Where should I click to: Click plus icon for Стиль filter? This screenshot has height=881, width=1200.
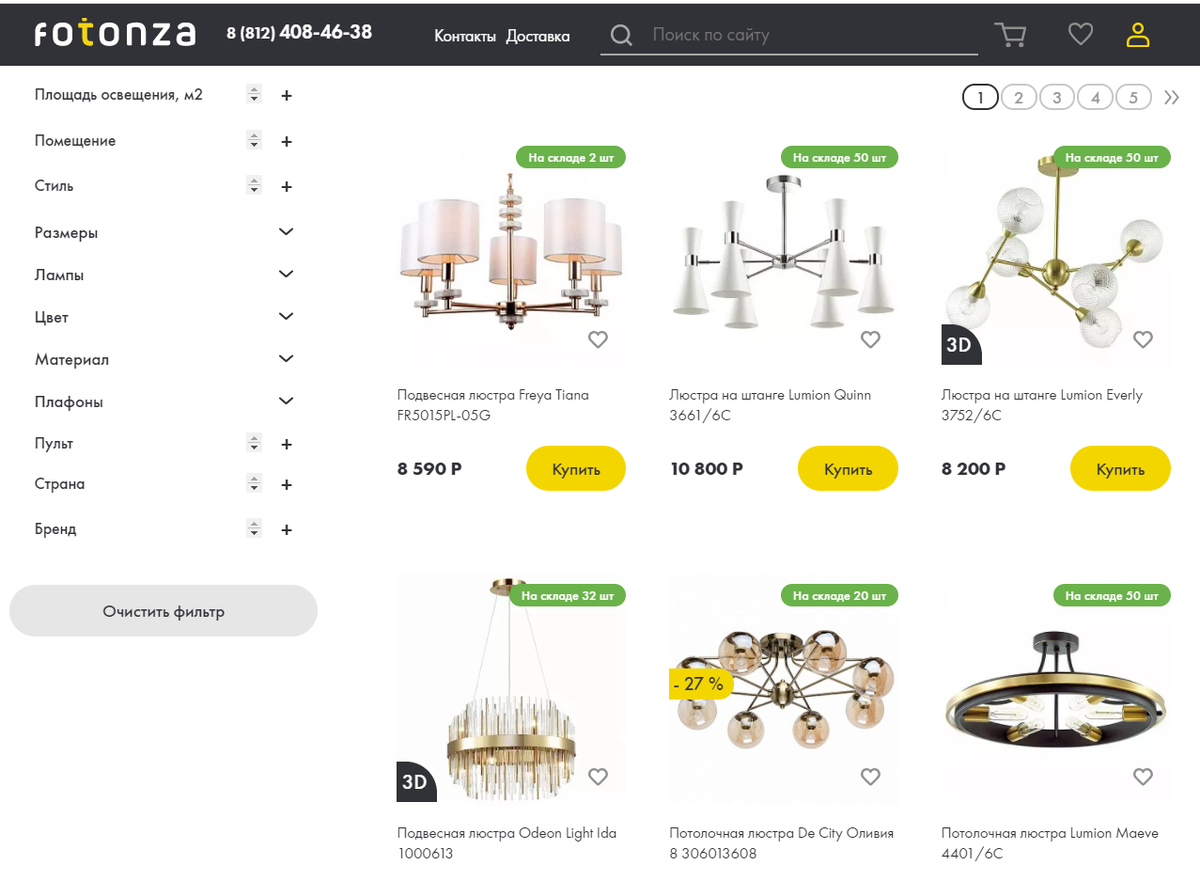click(286, 187)
